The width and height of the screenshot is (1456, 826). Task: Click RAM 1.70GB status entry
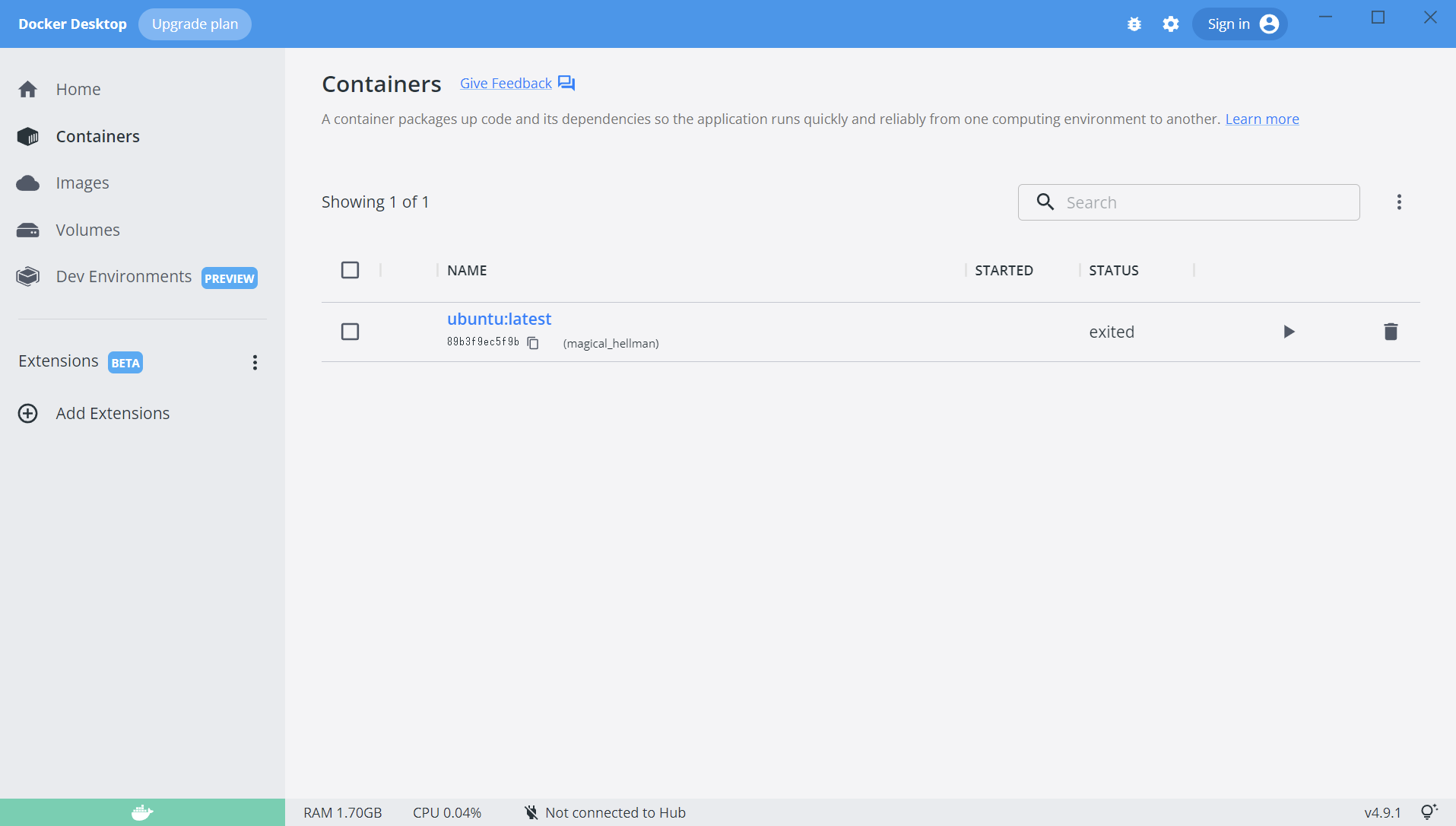(342, 812)
